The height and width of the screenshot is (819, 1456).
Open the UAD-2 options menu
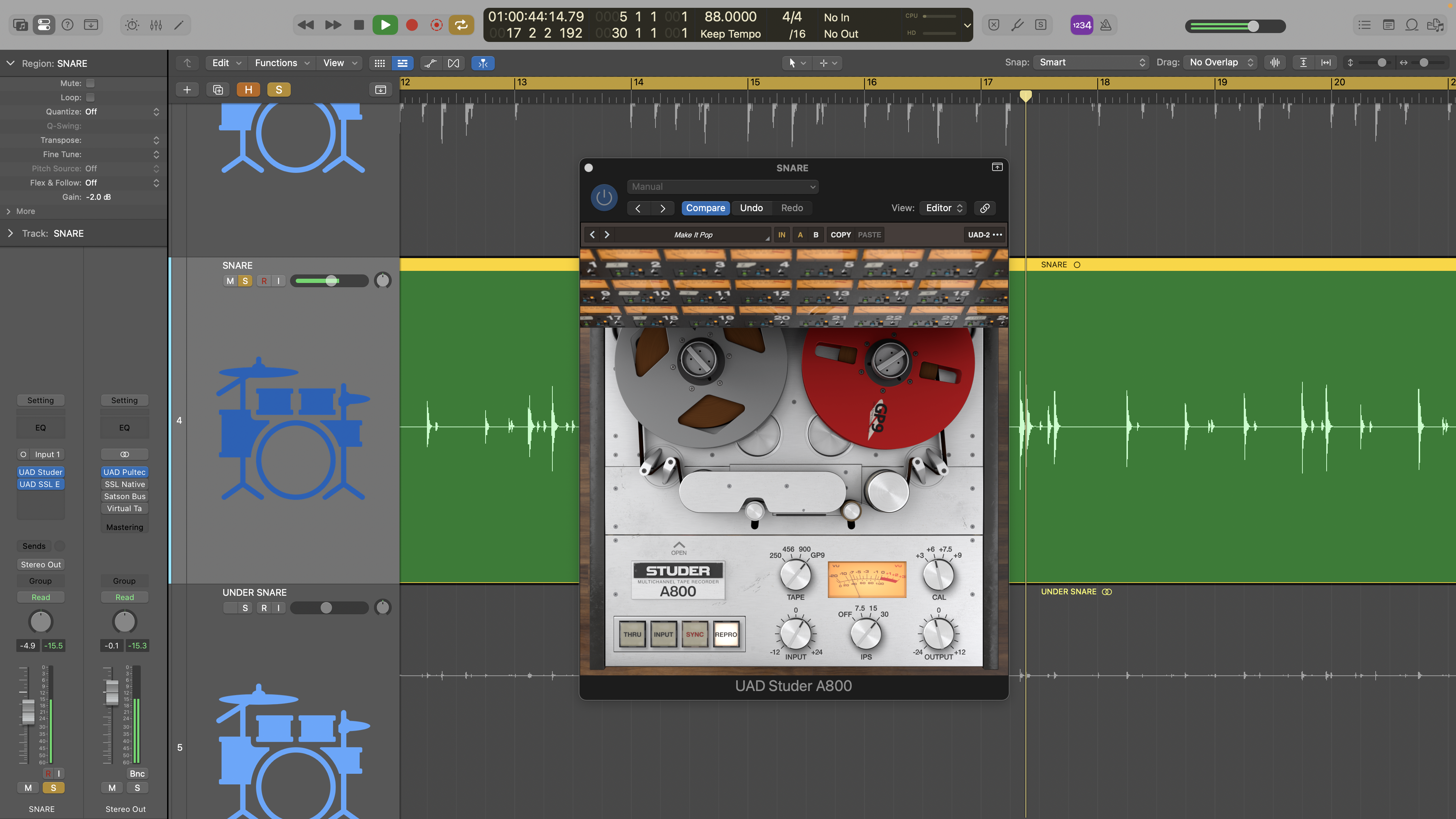click(x=985, y=235)
